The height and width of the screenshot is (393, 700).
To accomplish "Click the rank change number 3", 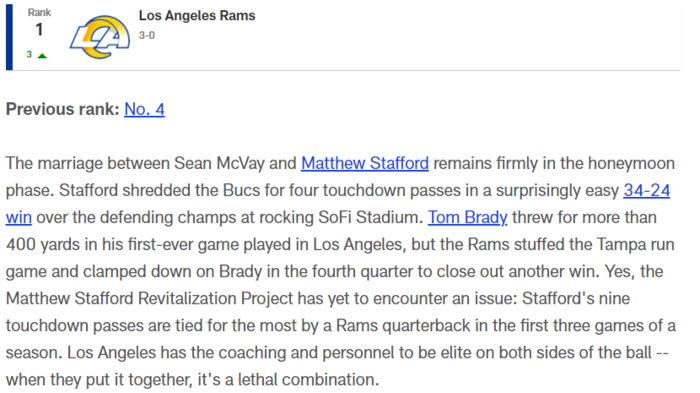I will coord(29,54).
